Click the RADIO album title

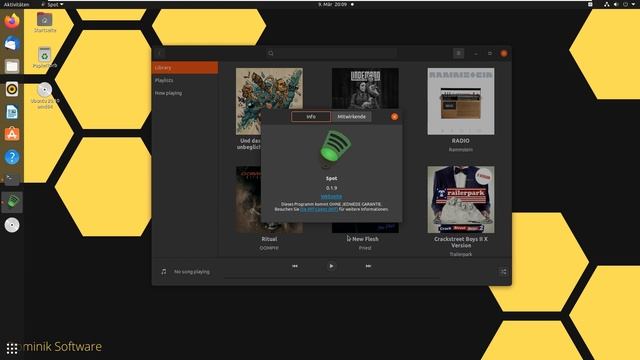[x=460, y=141]
